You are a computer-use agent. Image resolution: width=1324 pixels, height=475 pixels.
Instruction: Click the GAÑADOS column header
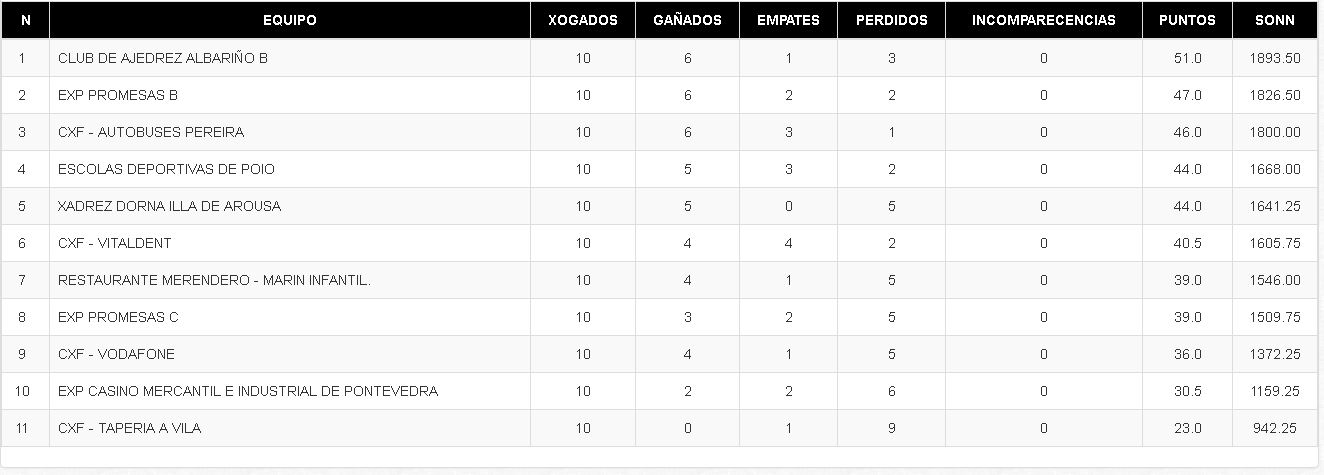coord(687,20)
